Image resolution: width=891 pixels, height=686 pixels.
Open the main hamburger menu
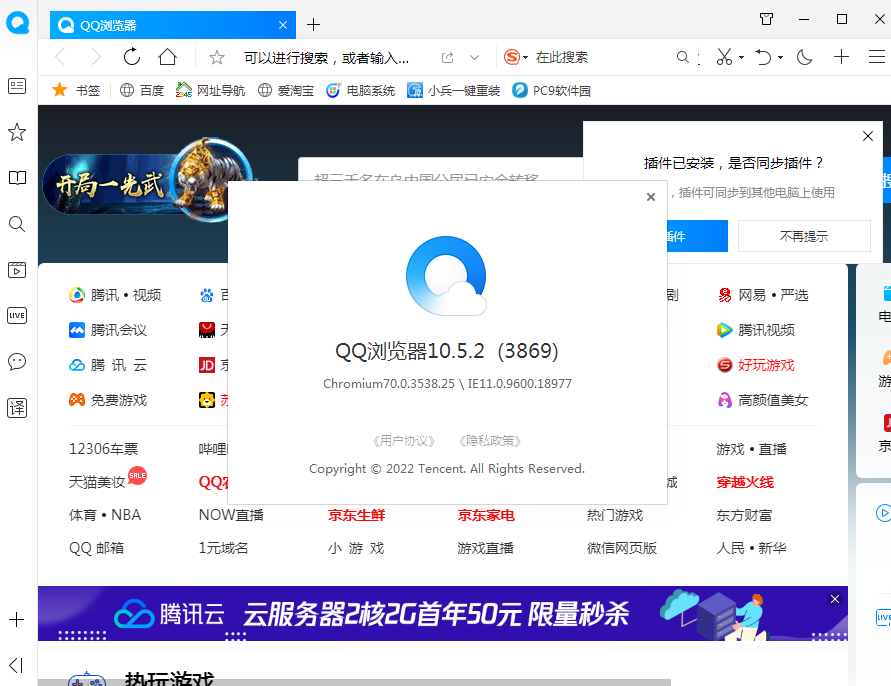pos(877,57)
